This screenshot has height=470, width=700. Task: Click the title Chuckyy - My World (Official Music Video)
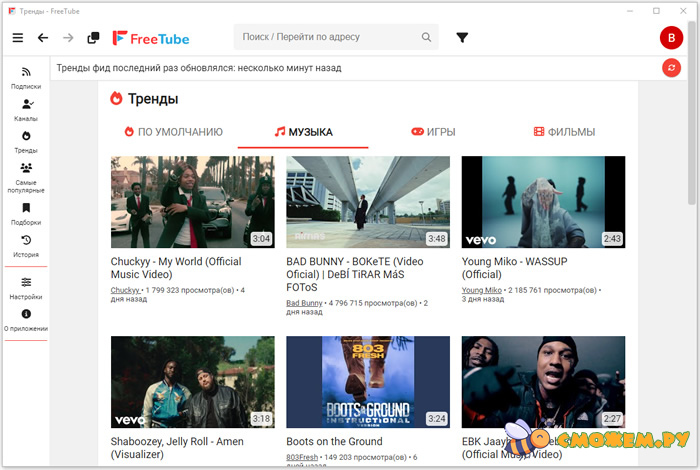176,268
